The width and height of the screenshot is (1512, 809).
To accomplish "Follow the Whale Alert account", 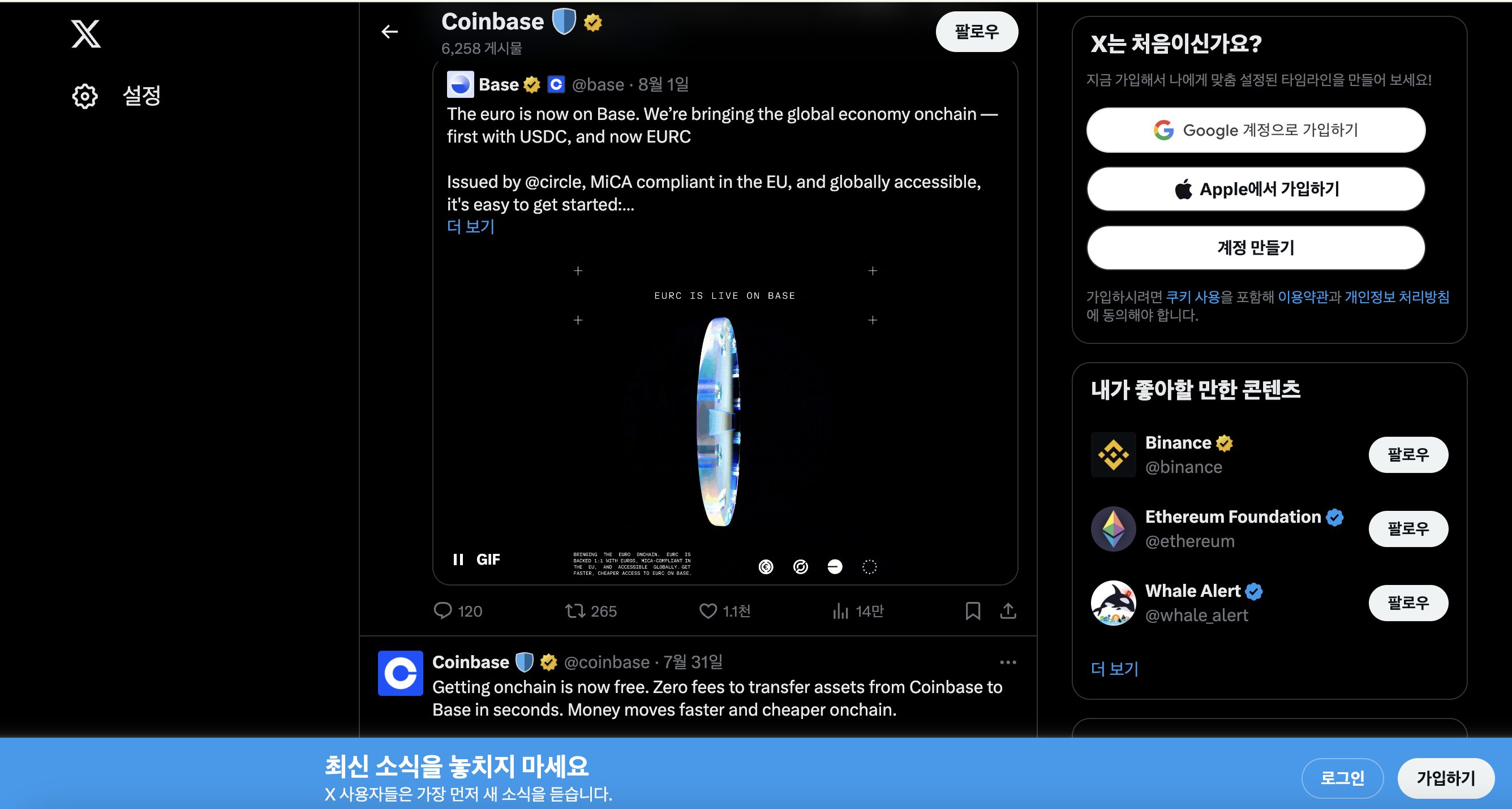I will 1408,603.
